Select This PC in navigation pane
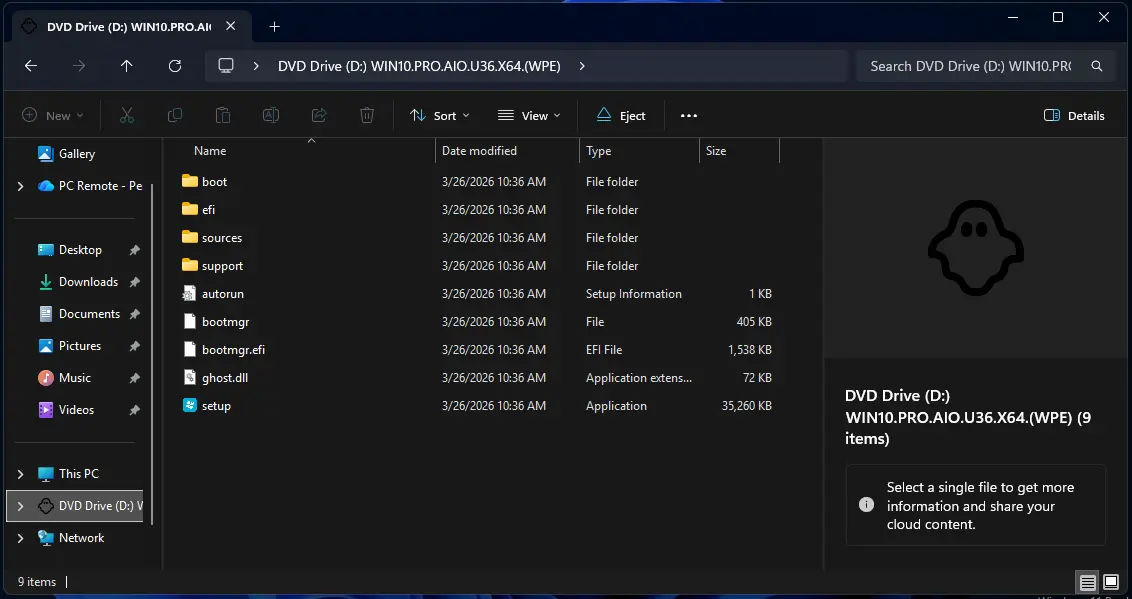This screenshot has height=599, width=1132. (x=79, y=474)
